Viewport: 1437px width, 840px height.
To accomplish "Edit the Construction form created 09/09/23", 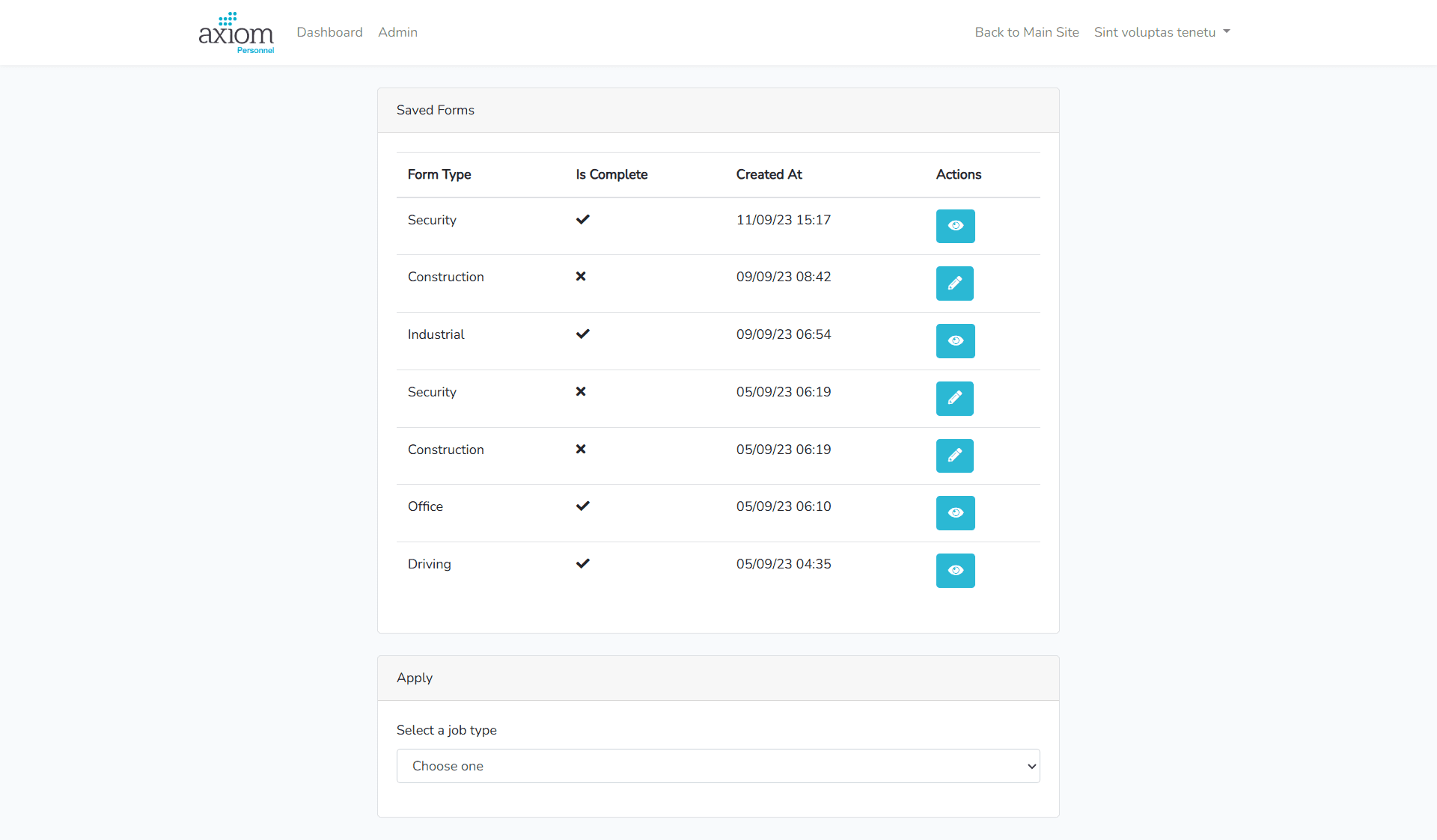I will coord(954,283).
